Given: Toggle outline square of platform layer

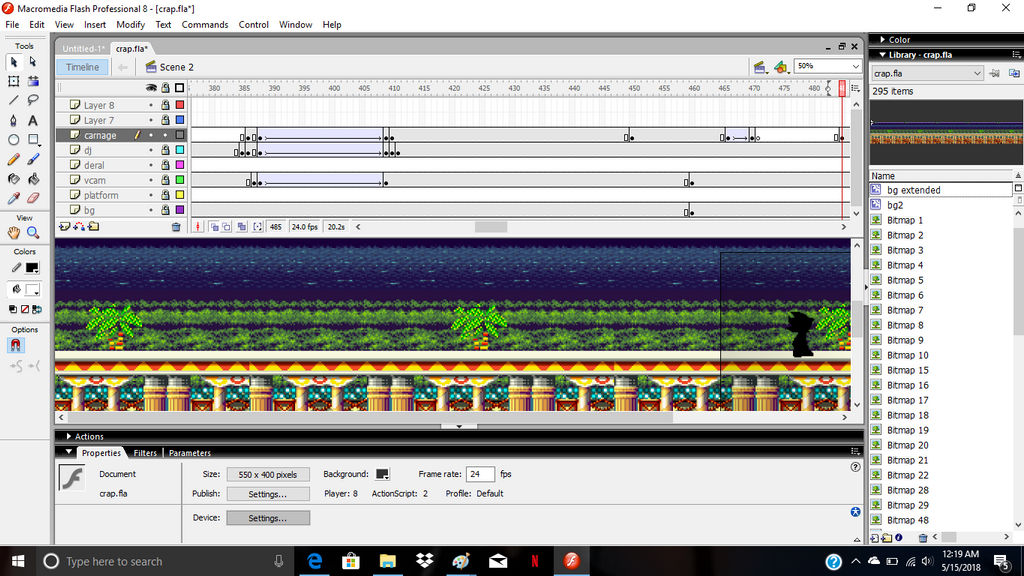Looking at the screenshot, I should (x=180, y=195).
